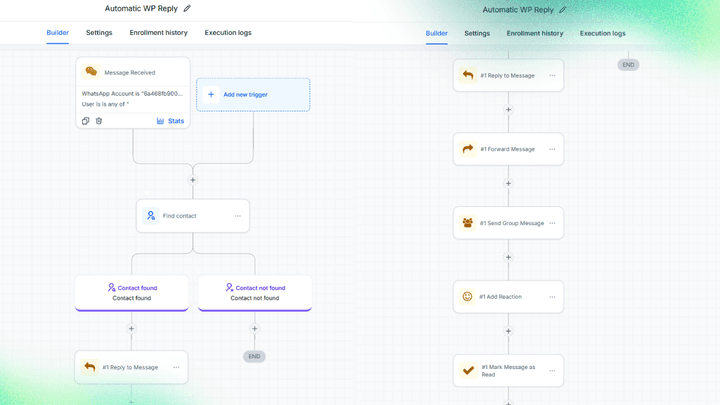
Task: Open three-dots menu on Find contact step
Action: click(x=238, y=216)
